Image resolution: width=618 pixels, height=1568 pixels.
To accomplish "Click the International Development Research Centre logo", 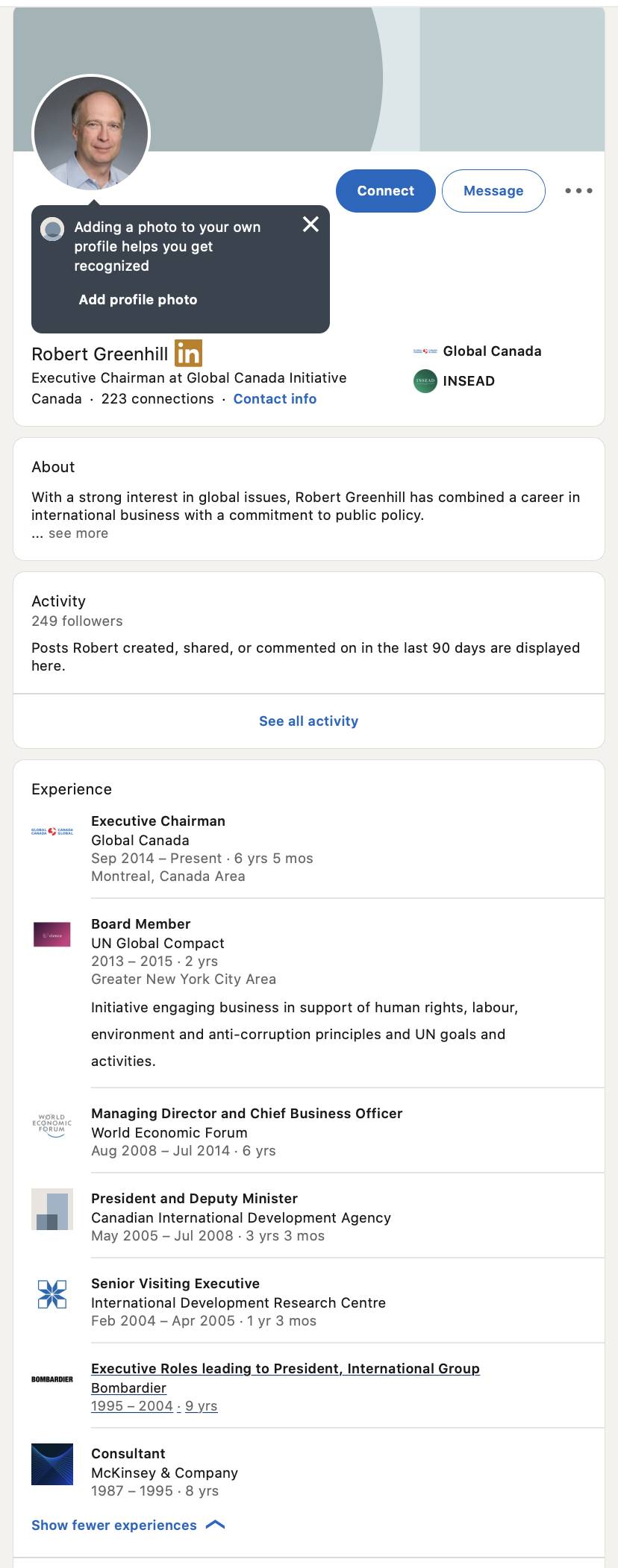I will click(52, 1294).
